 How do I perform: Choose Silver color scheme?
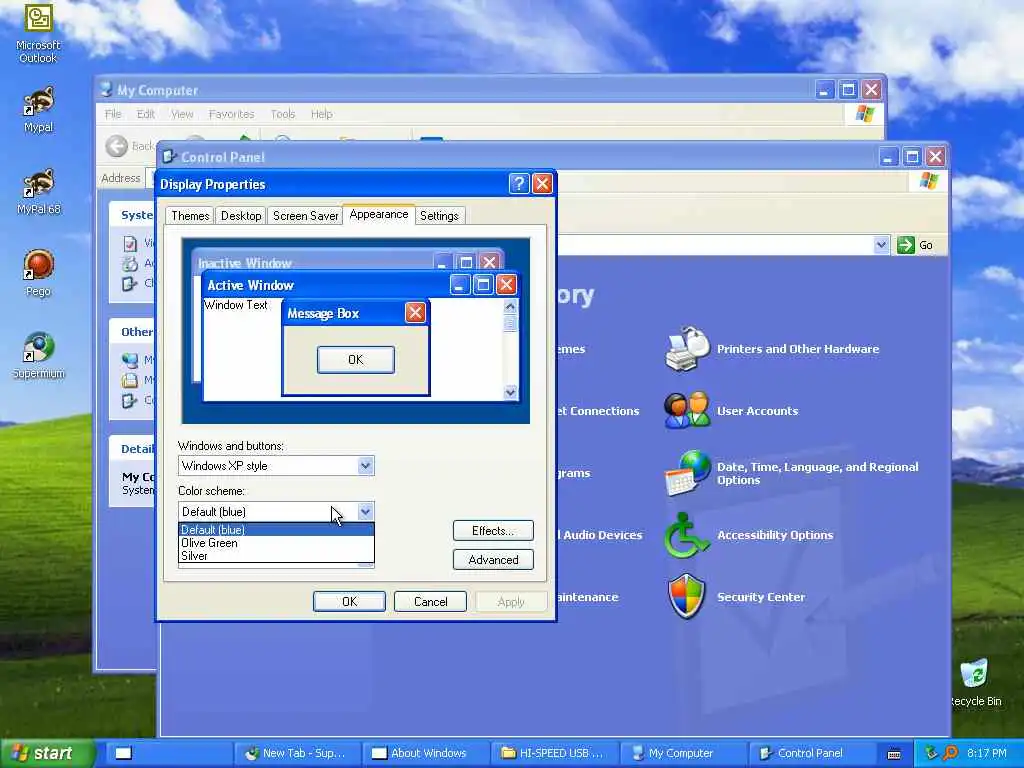tap(276, 556)
